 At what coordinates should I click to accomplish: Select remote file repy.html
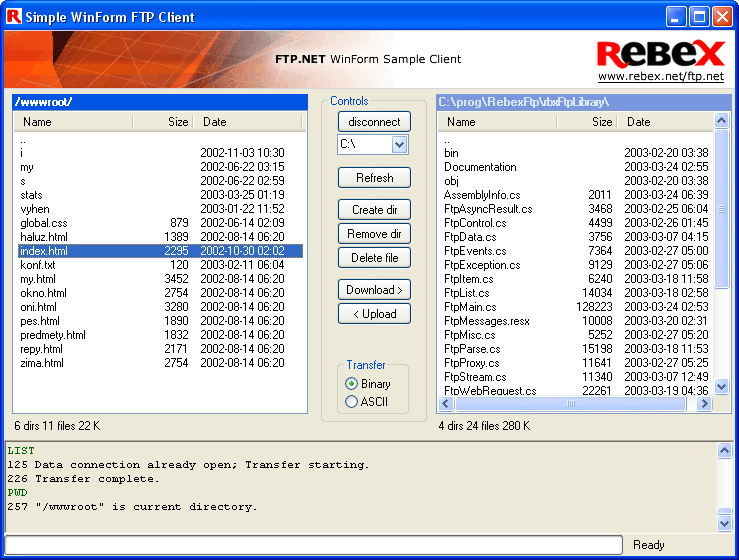pyautogui.click(x=41, y=349)
